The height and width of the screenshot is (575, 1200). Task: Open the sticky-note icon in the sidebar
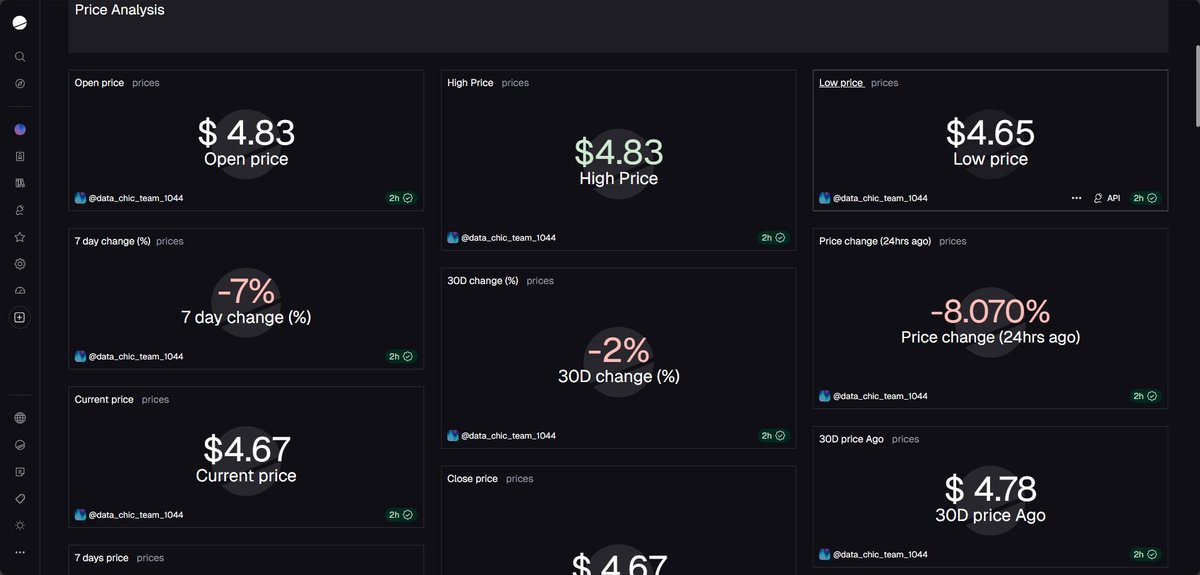20,472
